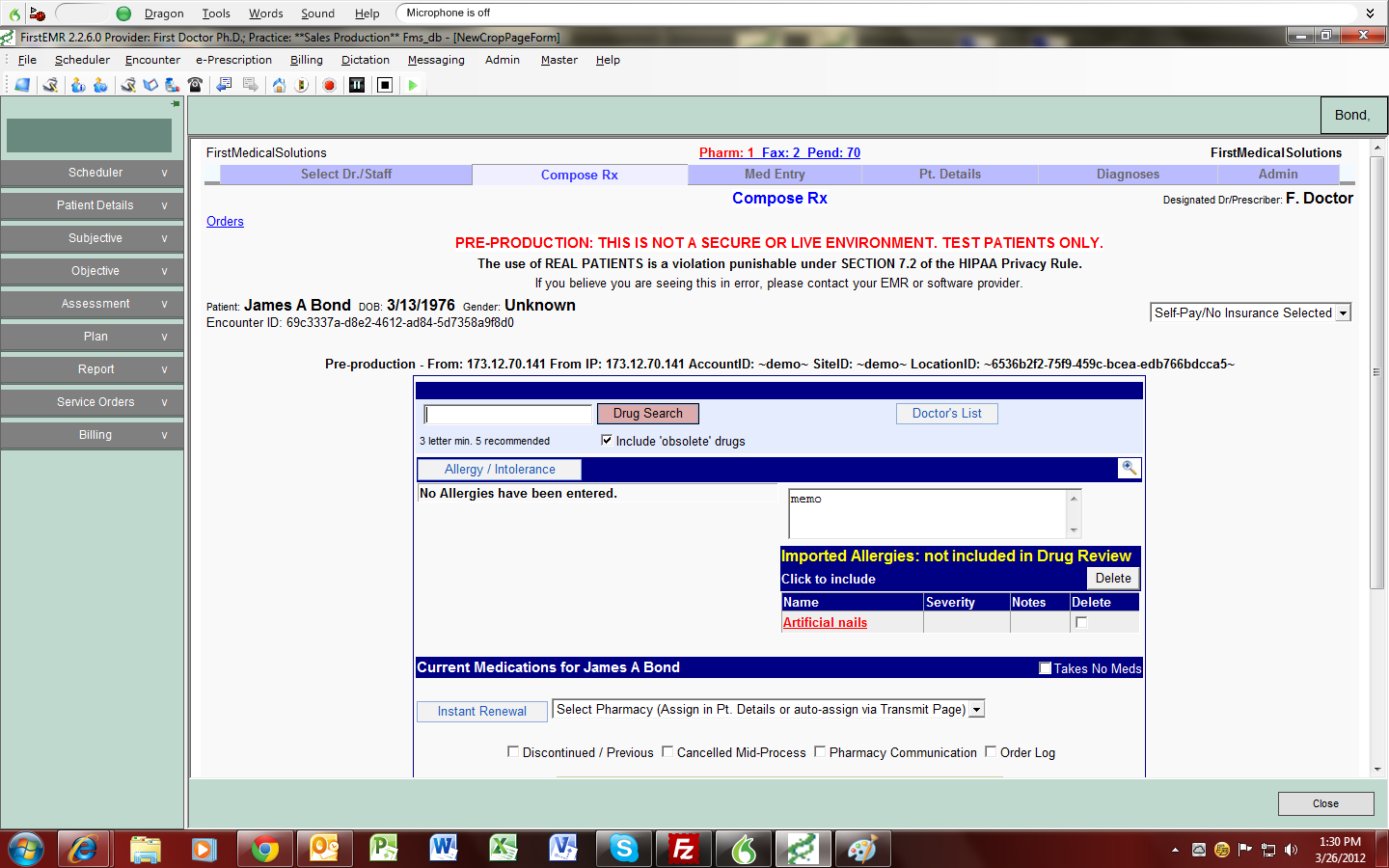The image size is (1389, 868).
Task: Expand the Scheduler sidebar section
Action: point(92,173)
